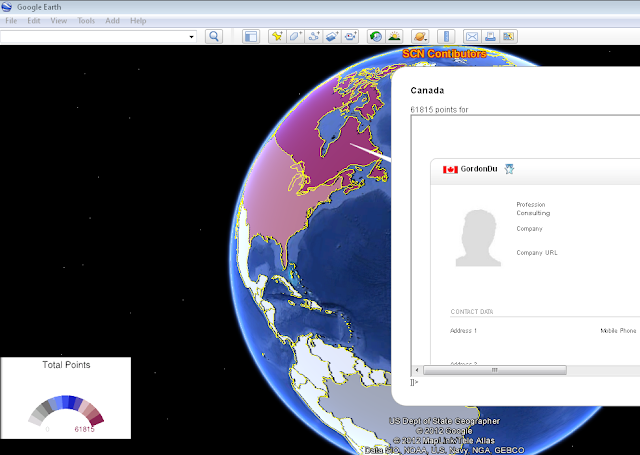640x455 pixels.
Task: View in Google Maps icon
Action: point(509,37)
